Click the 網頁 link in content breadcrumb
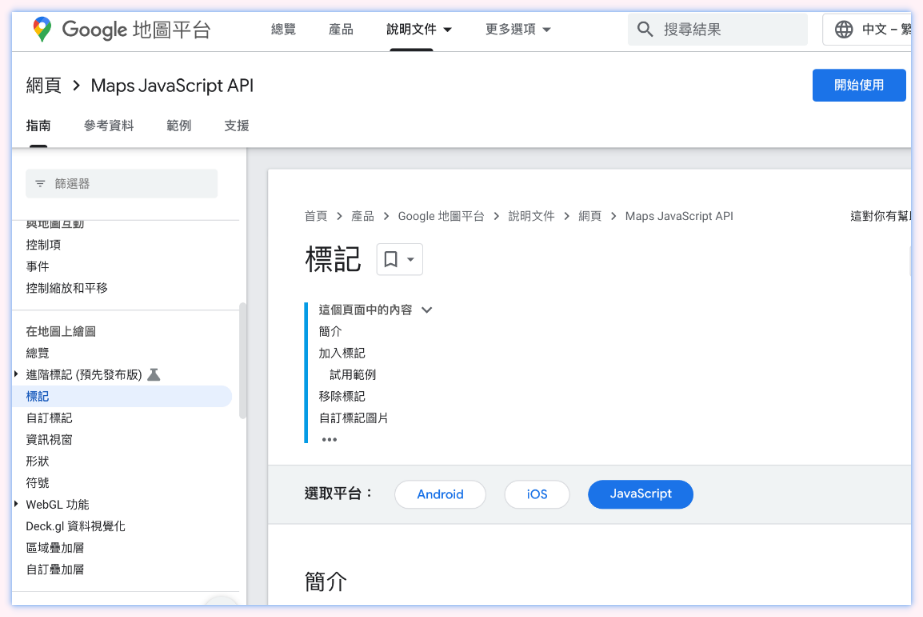 tap(590, 216)
